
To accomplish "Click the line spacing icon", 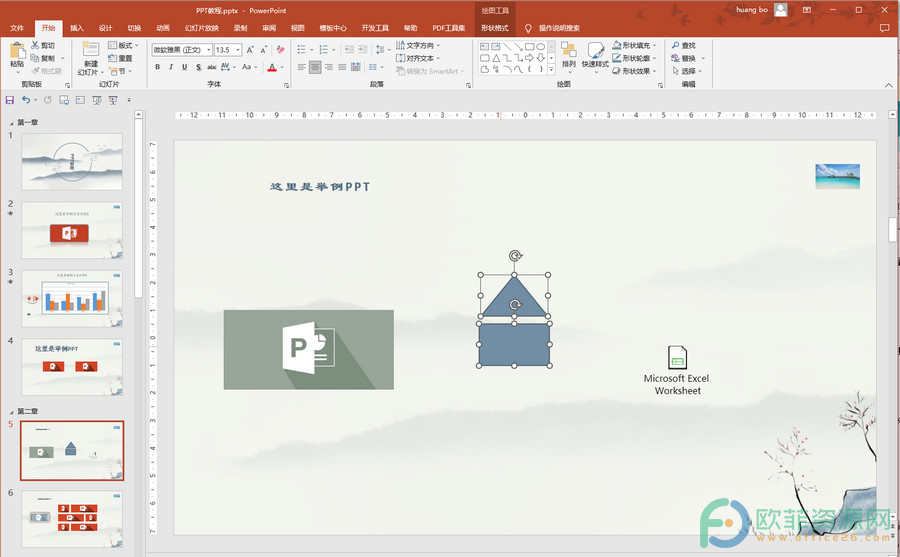I will pyautogui.click(x=380, y=50).
